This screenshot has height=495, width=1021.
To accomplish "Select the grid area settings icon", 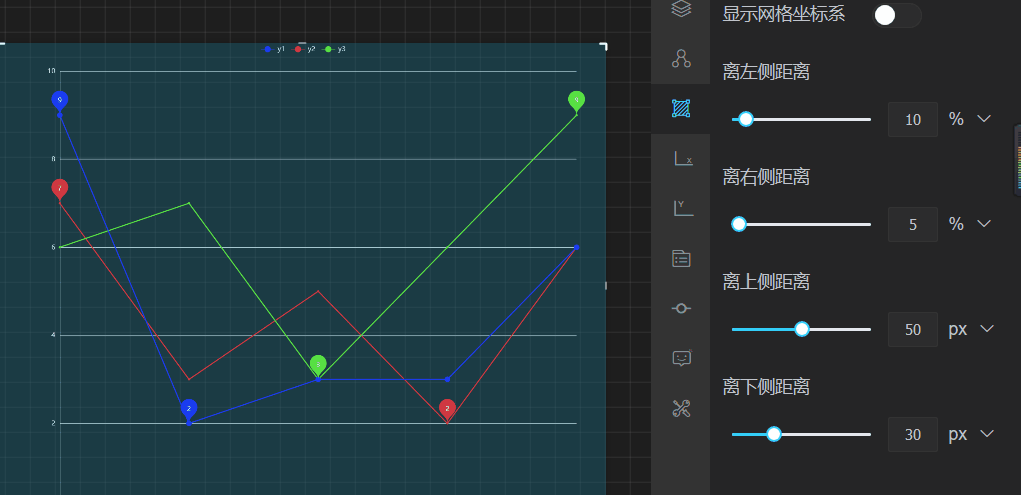I will pyautogui.click(x=681, y=109).
